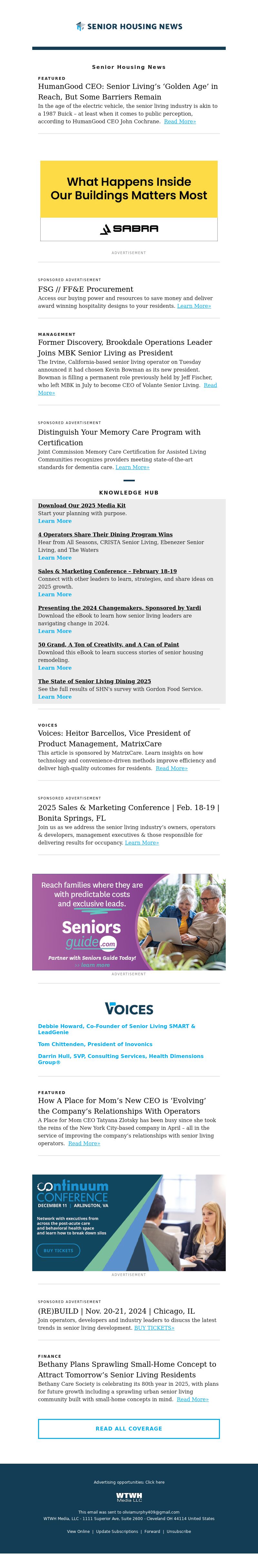Click Unsubscribe in the footer
This screenshot has width=258, height=1568.
coord(179,1531)
